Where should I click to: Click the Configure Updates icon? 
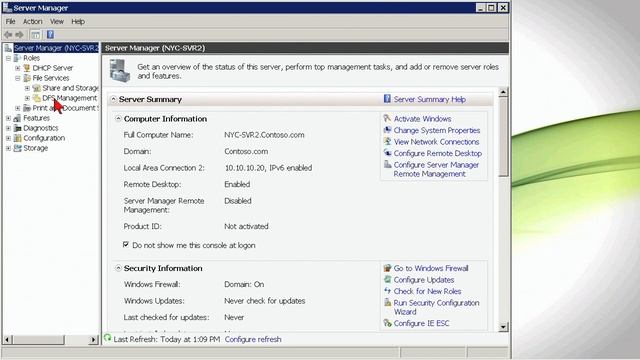tap(387, 279)
